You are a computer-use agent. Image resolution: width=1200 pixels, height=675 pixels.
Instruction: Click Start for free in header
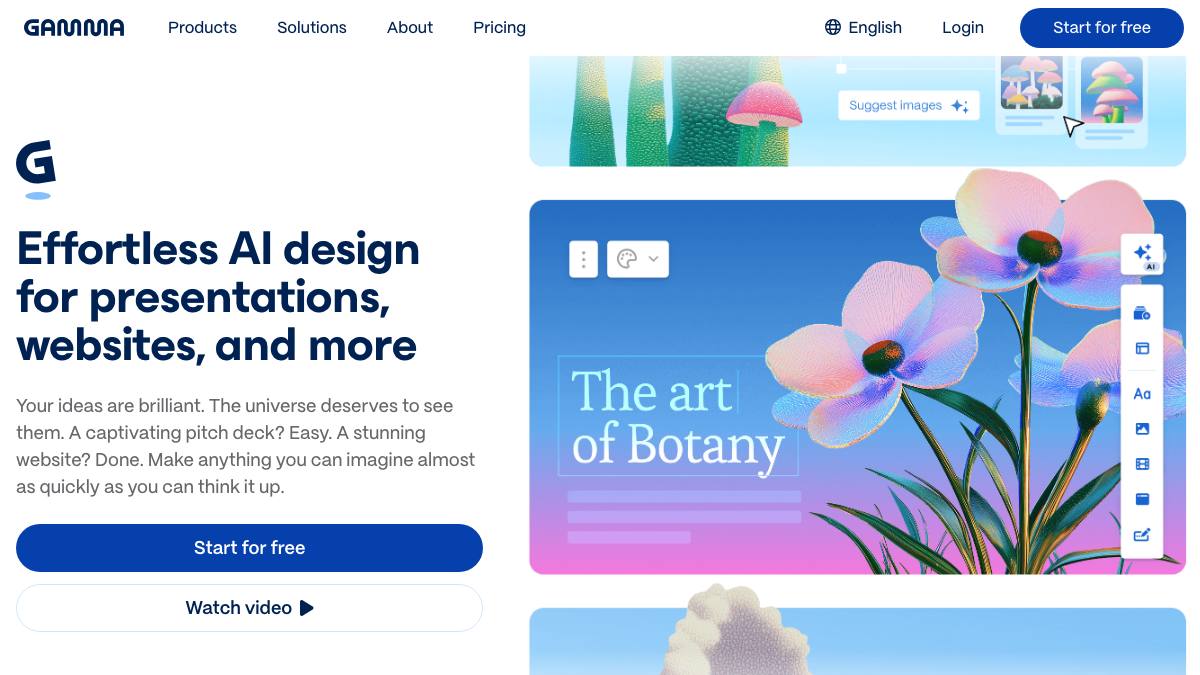(x=1102, y=28)
